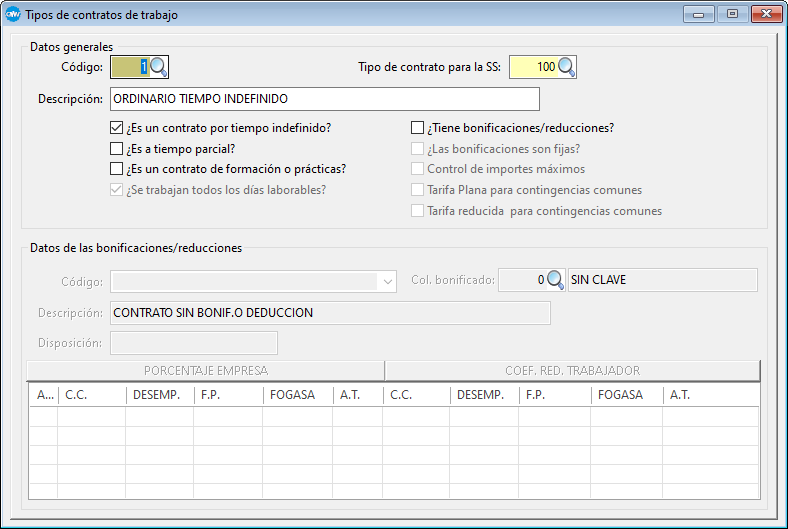
Task: Open lookup for Tipo de contrato SS
Action: tap(567, 67)
